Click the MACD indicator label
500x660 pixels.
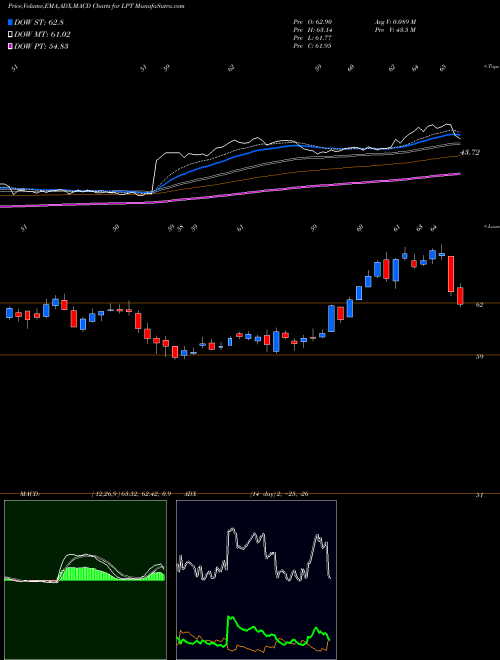pos(29,494)
